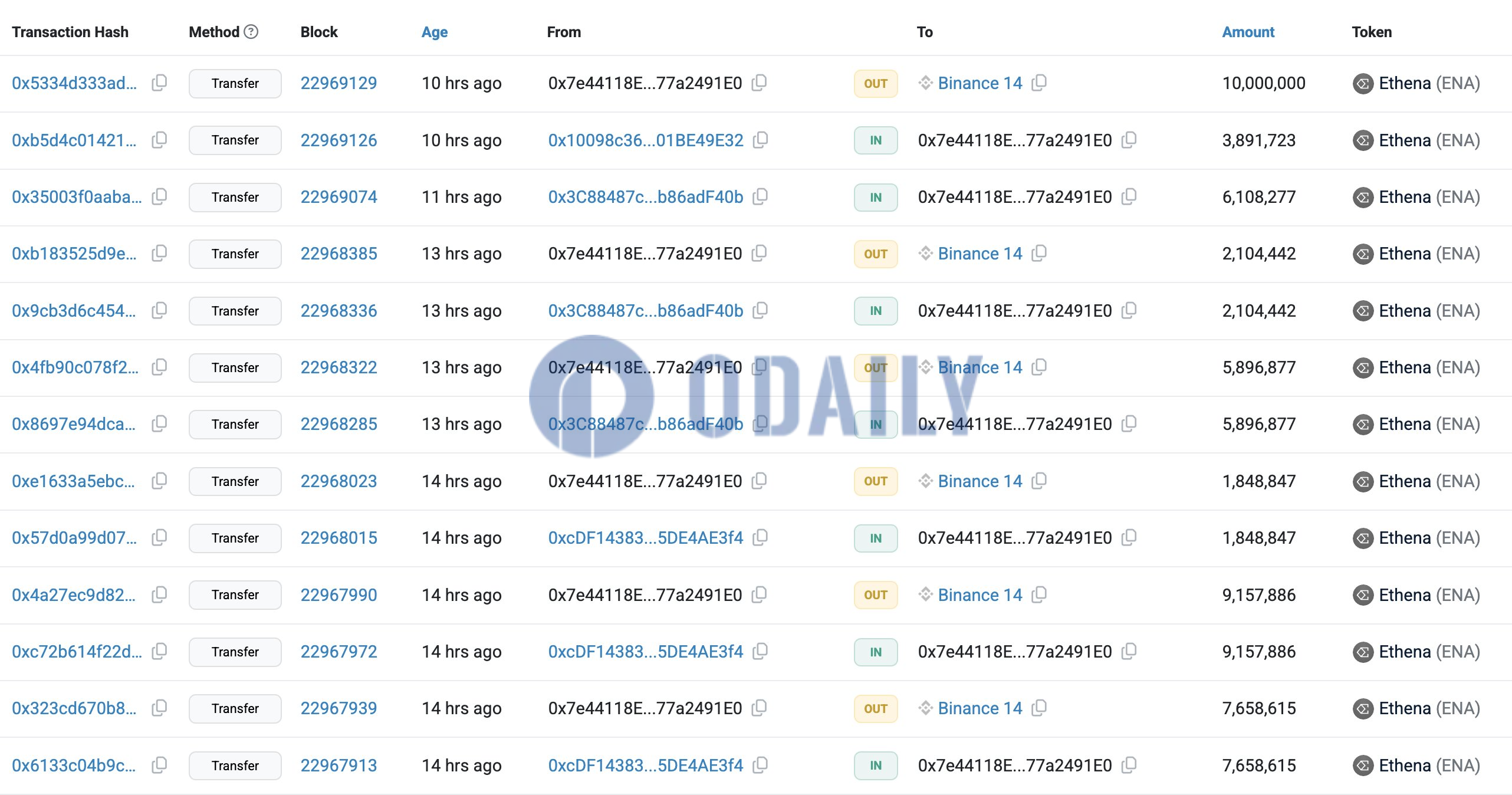Viewport: 1512px width, 795px height.
Task: Copy From address in block 22967913 row
Action: click(761, 766)
